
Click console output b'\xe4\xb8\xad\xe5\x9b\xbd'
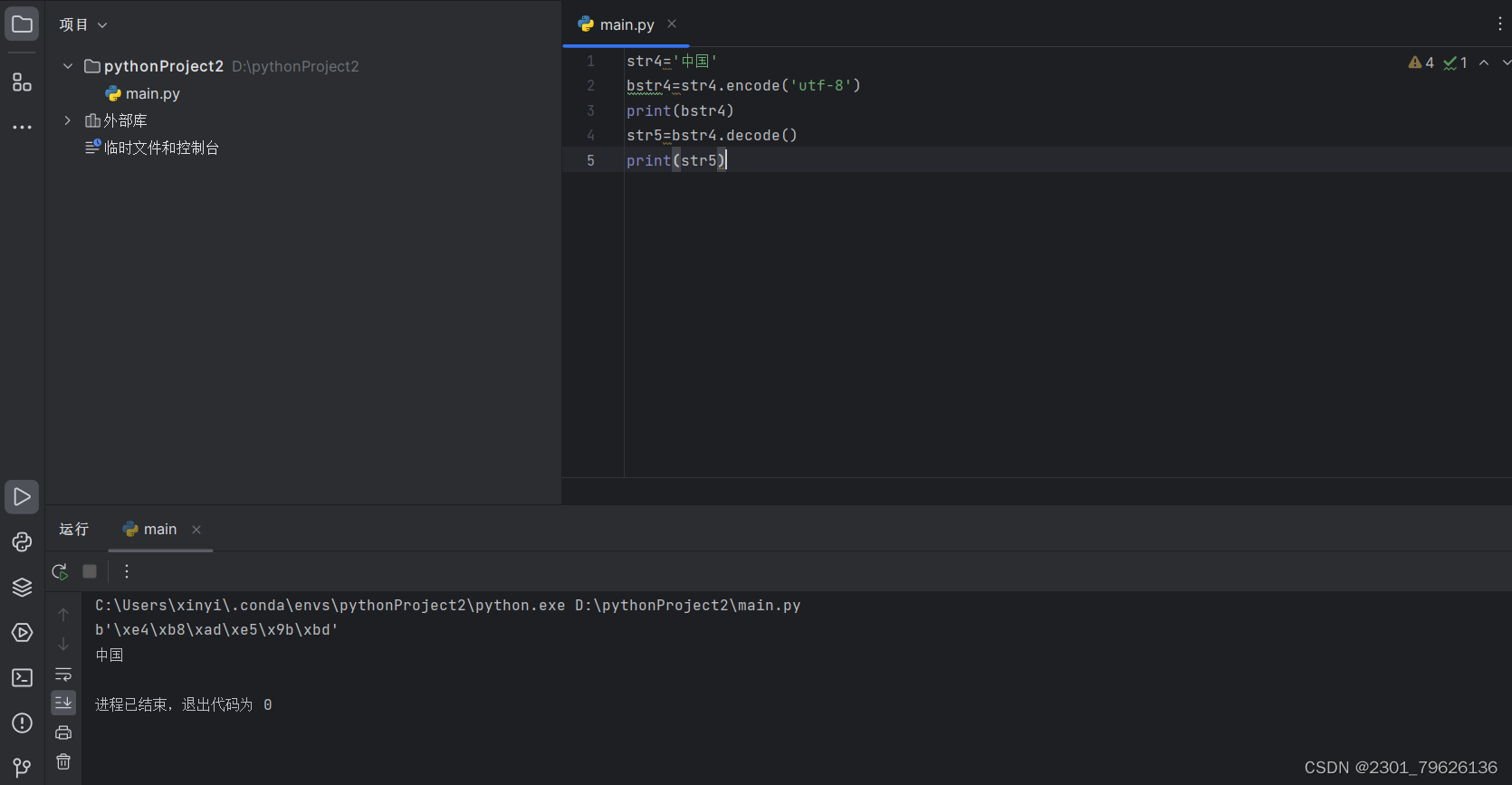pyautogui.click(x=216, y=629)
